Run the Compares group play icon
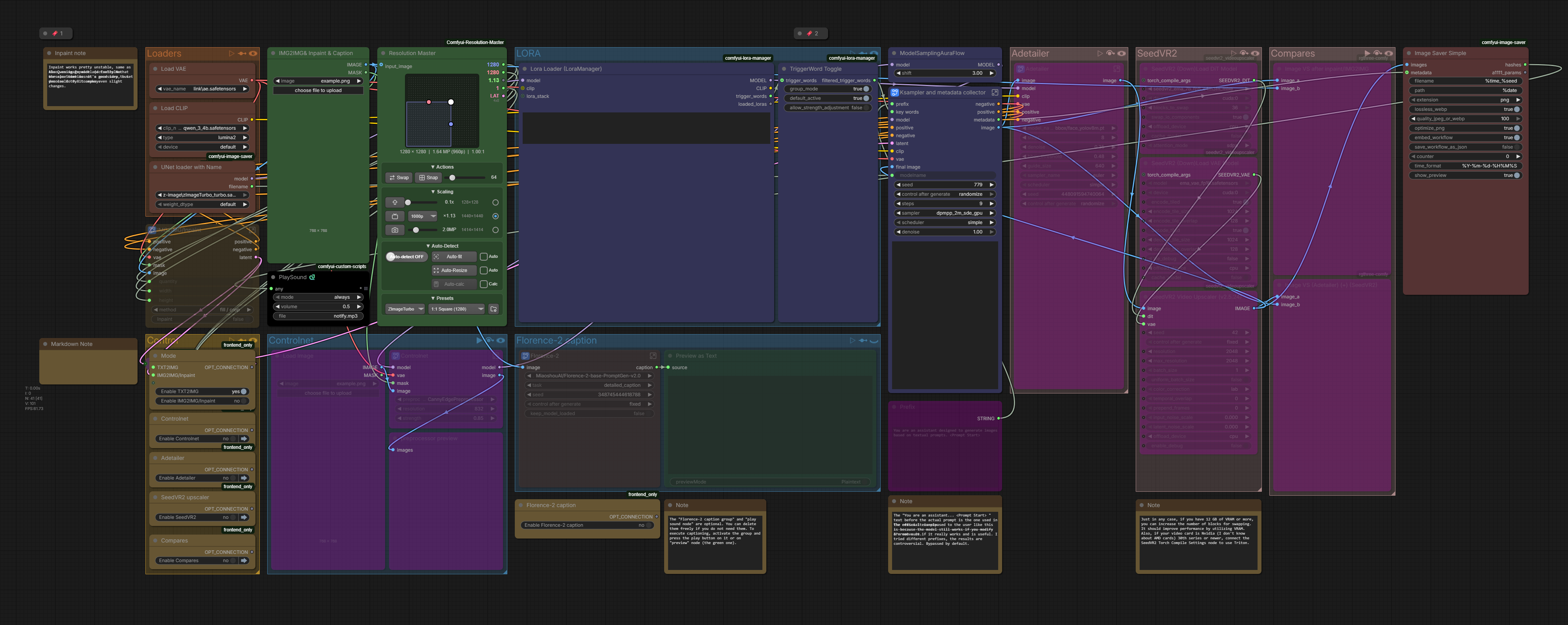Screen dimensions: 1568x625 coord(1367,53)
